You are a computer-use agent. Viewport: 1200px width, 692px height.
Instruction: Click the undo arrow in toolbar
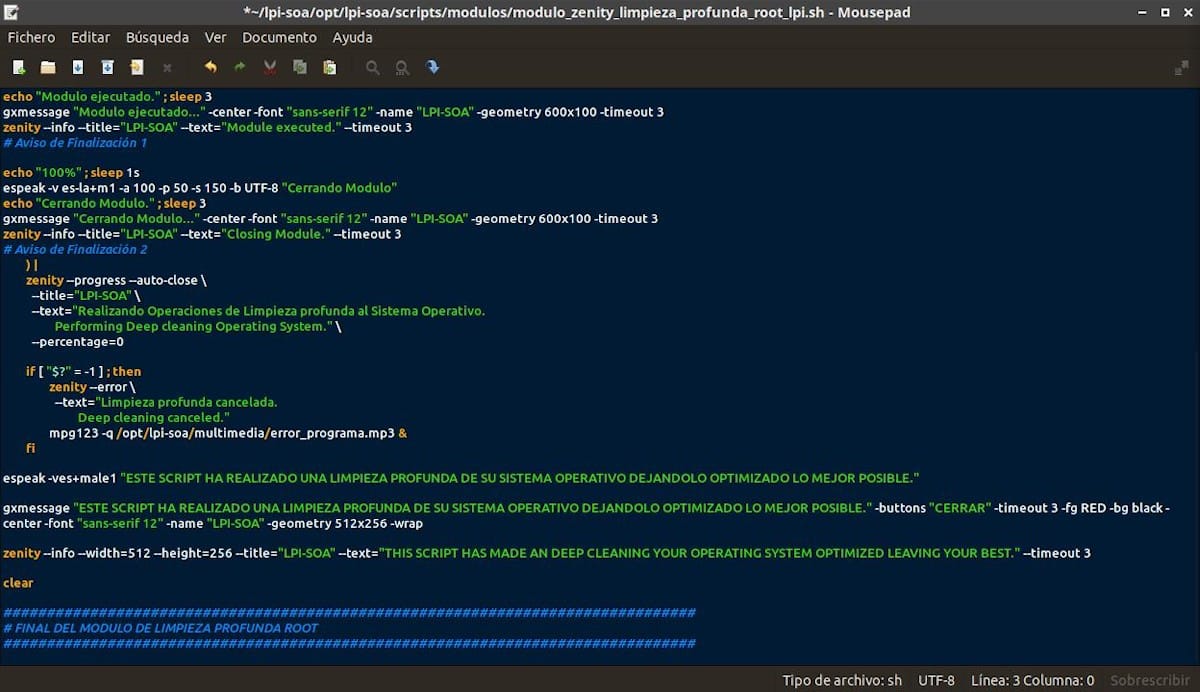coord(210,67)
